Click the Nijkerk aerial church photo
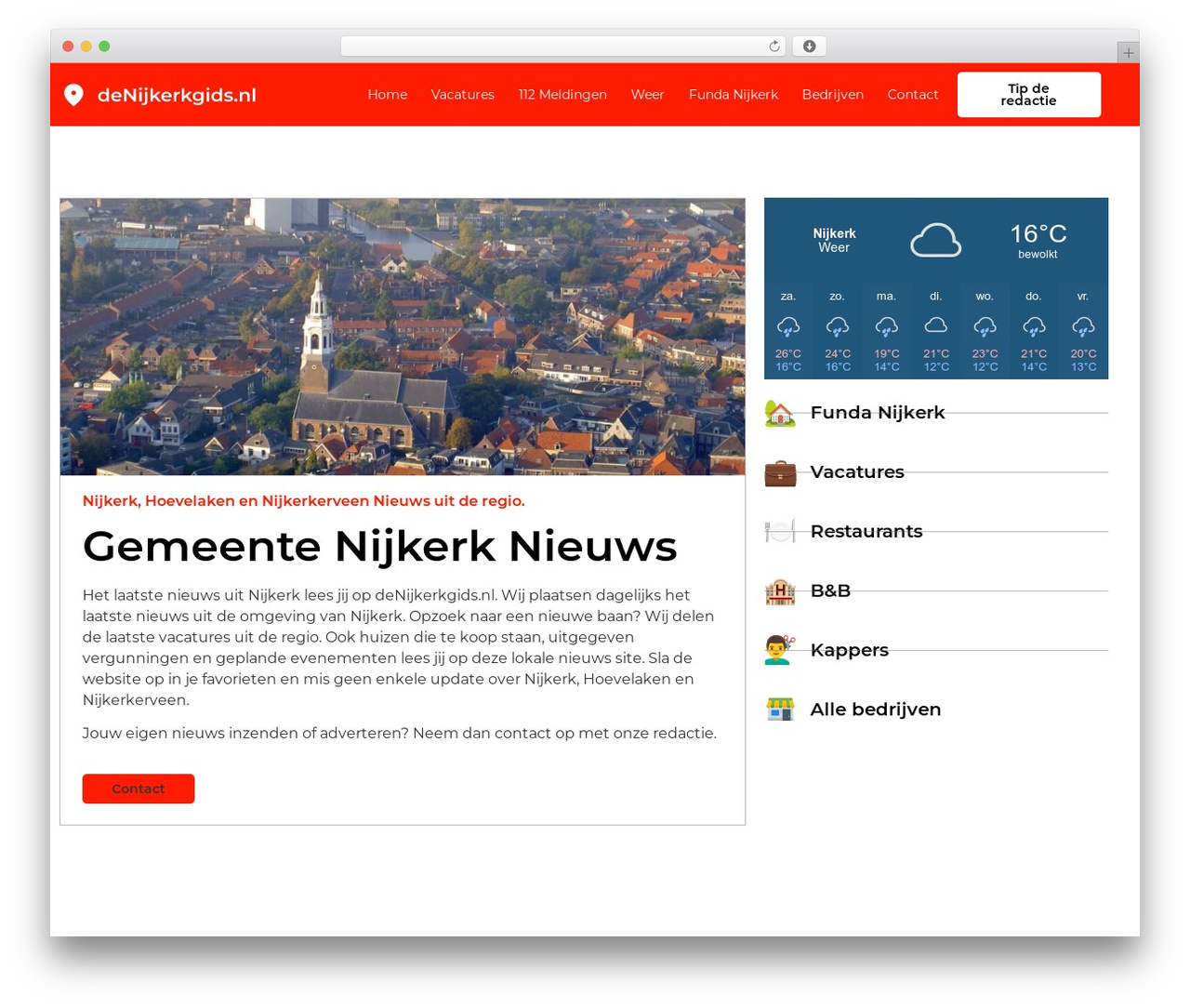The width and height of the screenshot is (1190, 1008). click(x=403, y=337)
